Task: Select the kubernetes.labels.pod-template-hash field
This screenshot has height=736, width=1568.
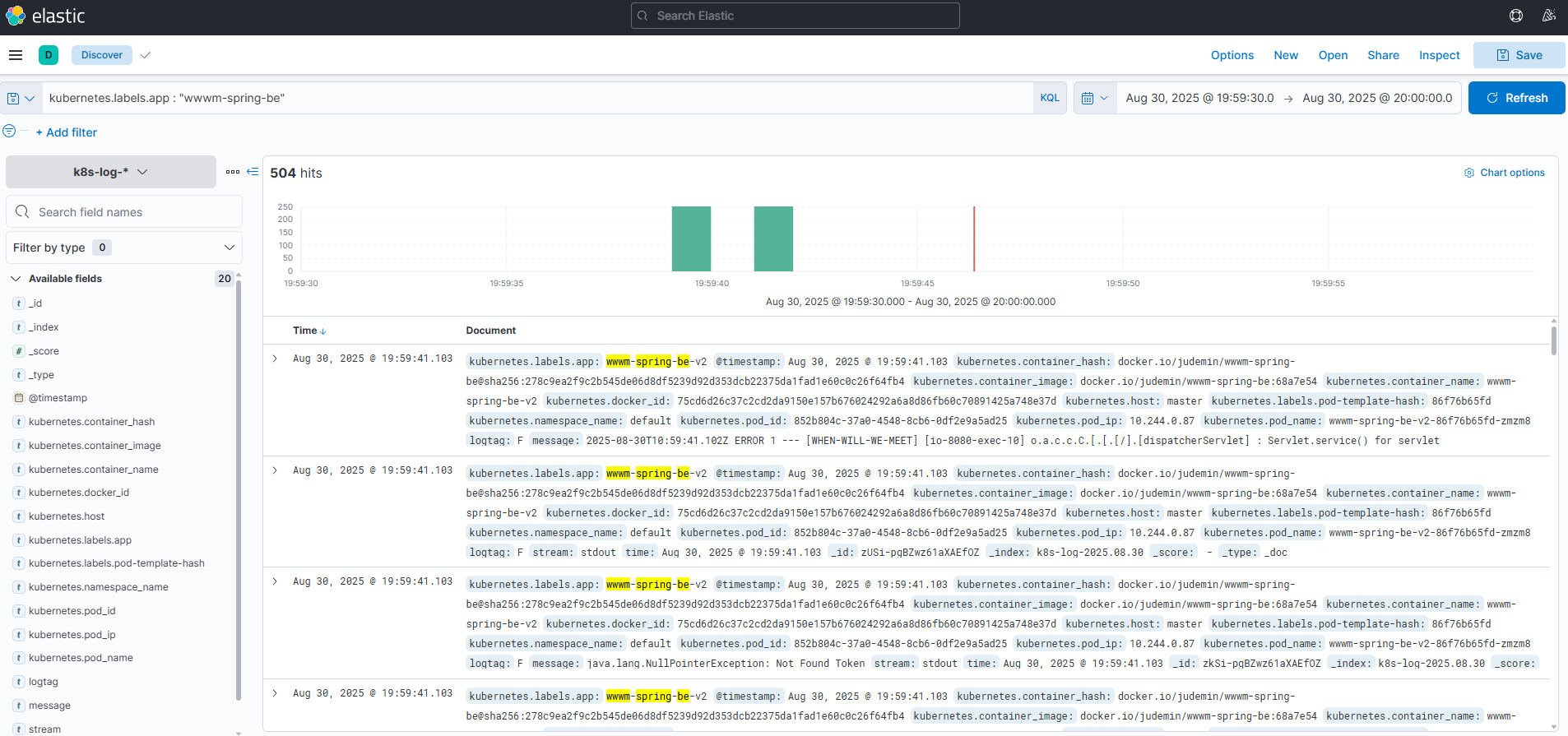Action: [x=117, y=563]
